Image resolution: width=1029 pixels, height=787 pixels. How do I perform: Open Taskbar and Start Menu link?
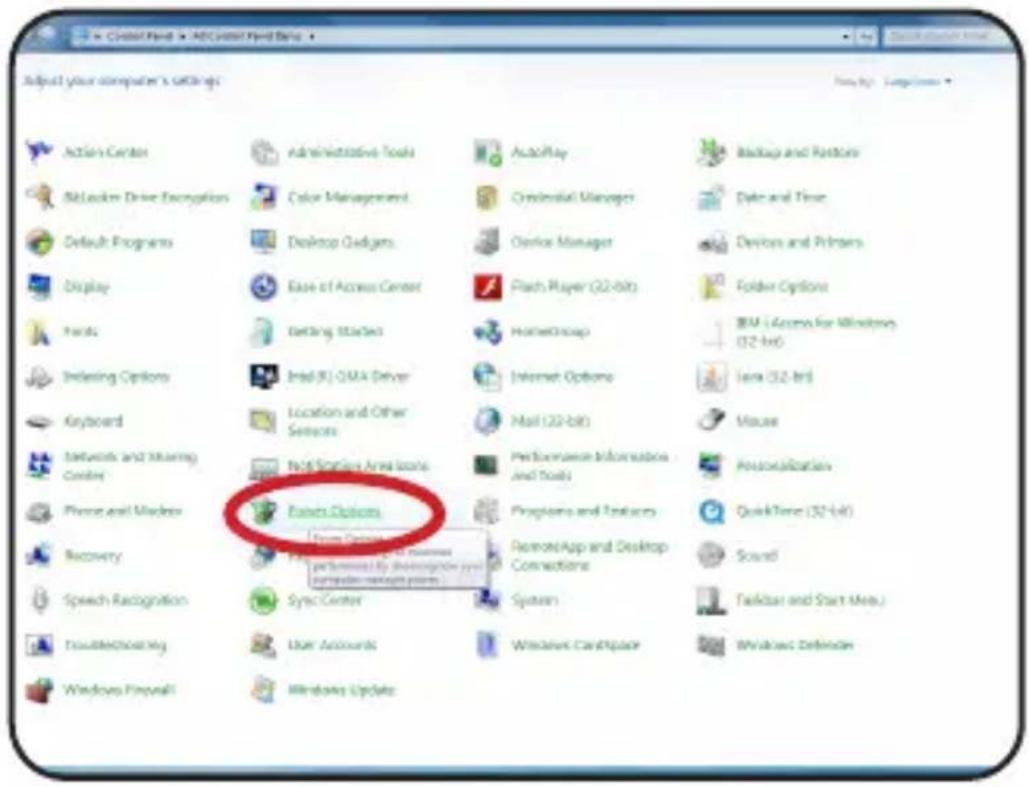[810, 600]
